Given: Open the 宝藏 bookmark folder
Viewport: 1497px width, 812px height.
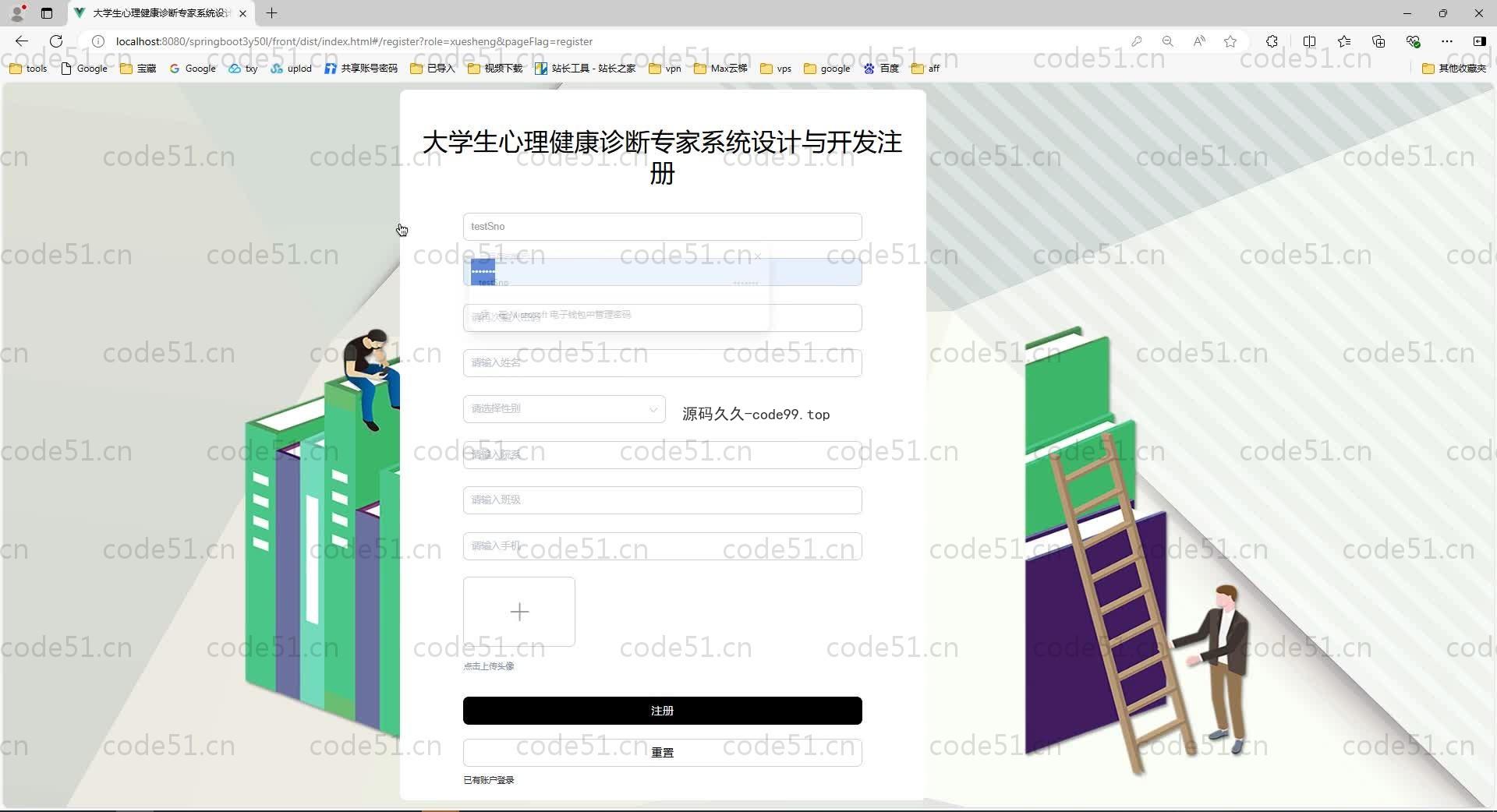Looking at the screenshot, I should coord(138,69).
